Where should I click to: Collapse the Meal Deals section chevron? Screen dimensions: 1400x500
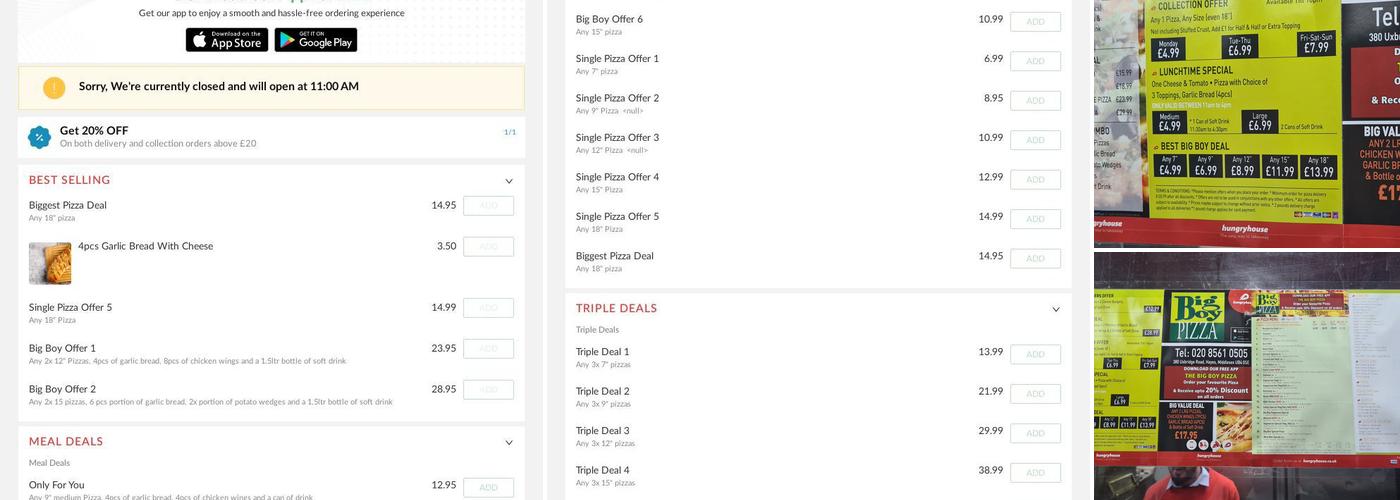click(508, 443)
